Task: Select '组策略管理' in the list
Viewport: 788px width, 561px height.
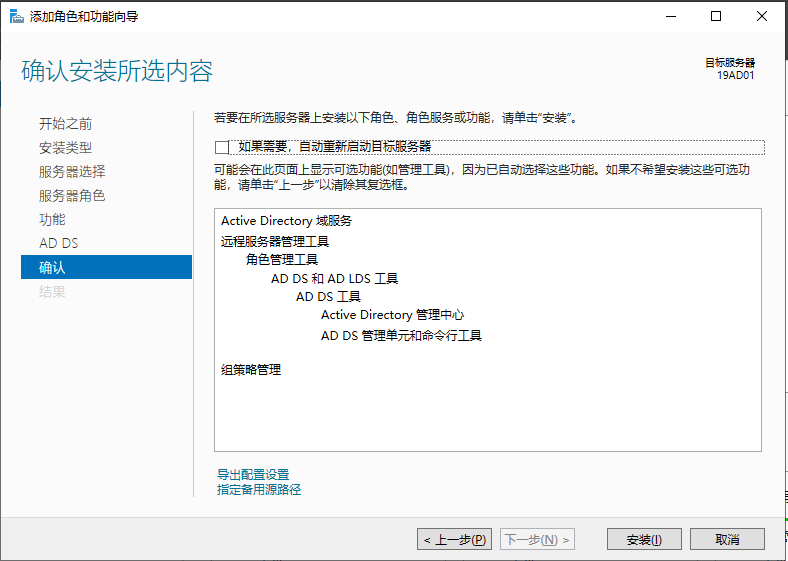Action: [x=251, y=370]
